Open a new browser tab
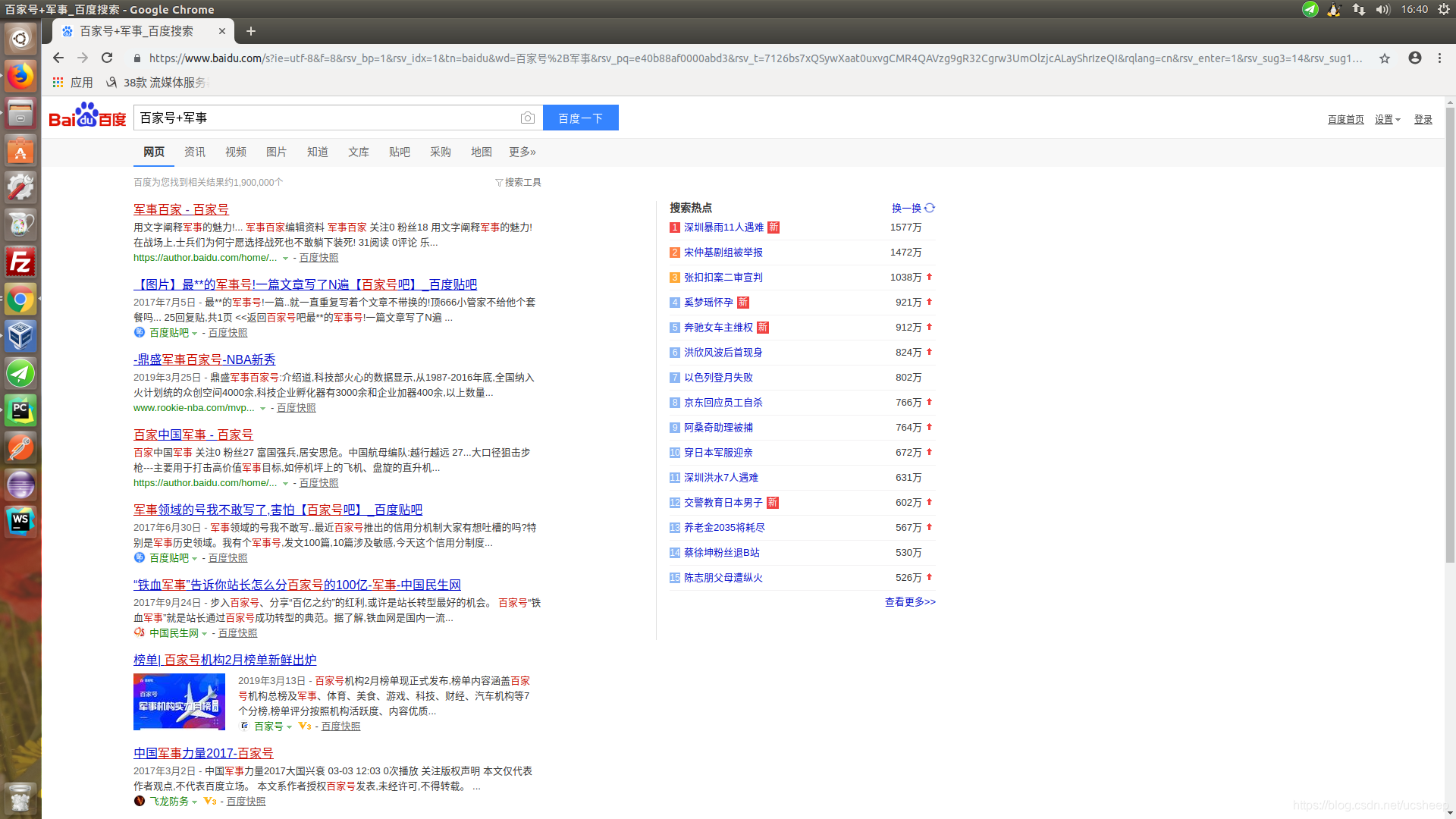 251,31
